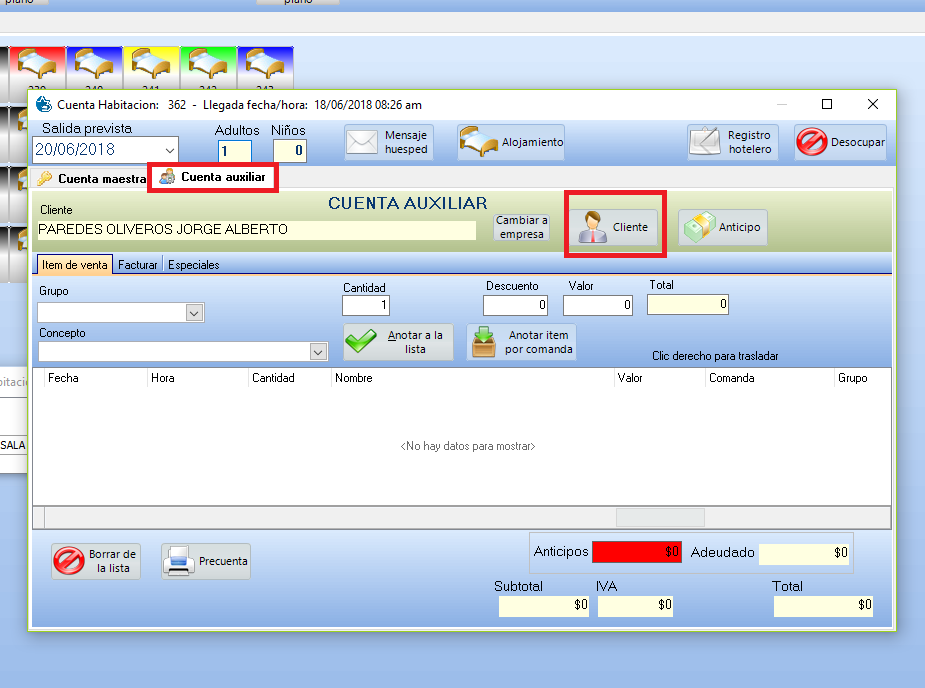Click the Cambiar a empresa button

coord(521,227)
